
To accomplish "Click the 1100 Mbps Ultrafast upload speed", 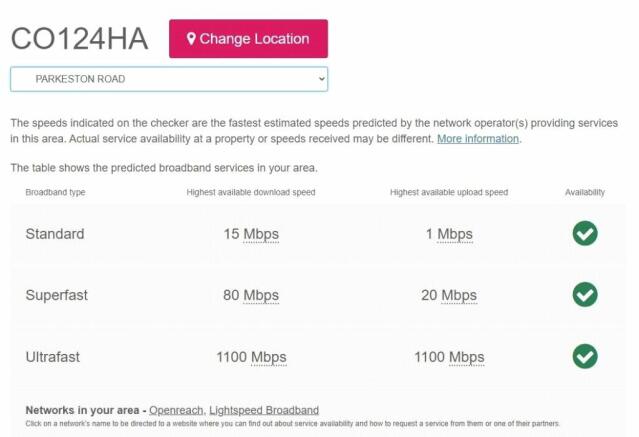I will tap(449, 358).
